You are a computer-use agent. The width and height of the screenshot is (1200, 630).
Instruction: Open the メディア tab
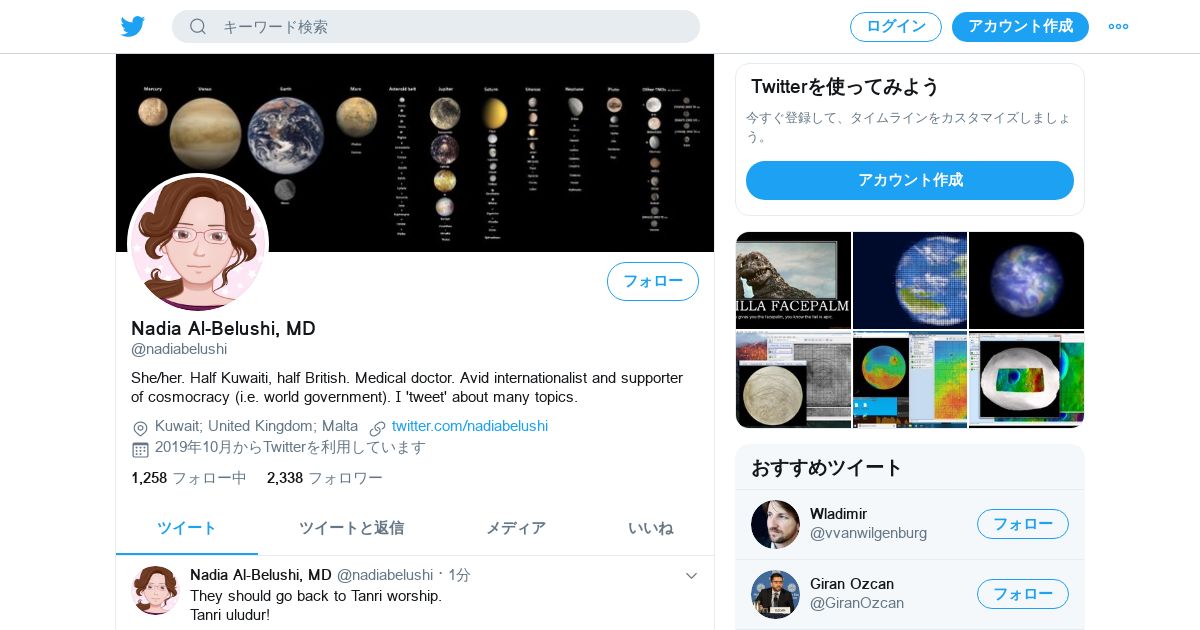click(516, 528)
